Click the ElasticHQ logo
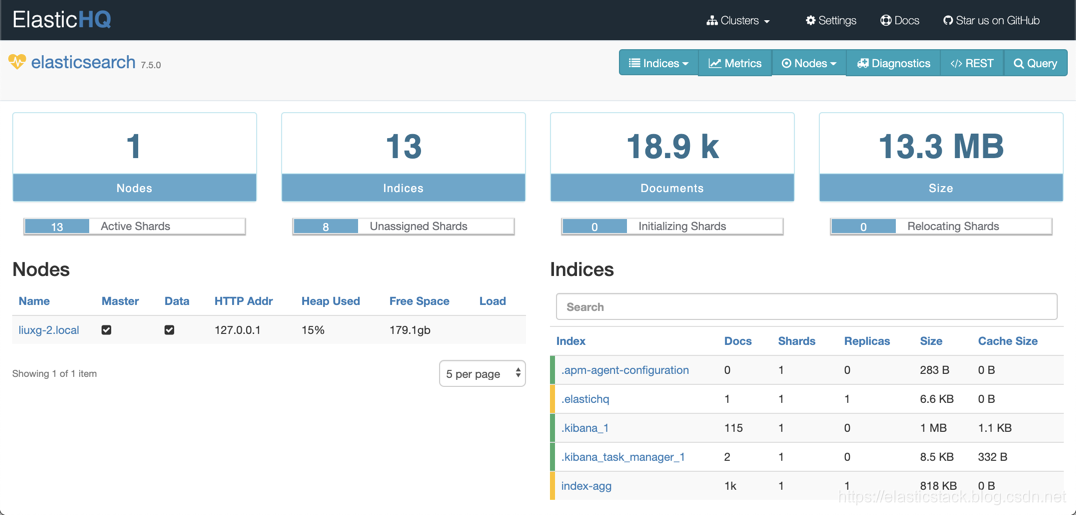This screenshot has width=1076, height=515. (x=62, y=19)
